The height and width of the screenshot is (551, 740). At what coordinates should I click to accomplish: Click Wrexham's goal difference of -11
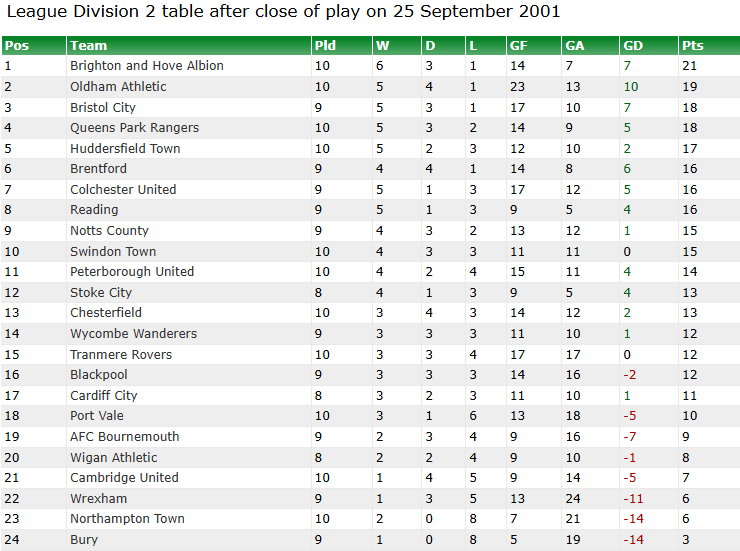633,499
